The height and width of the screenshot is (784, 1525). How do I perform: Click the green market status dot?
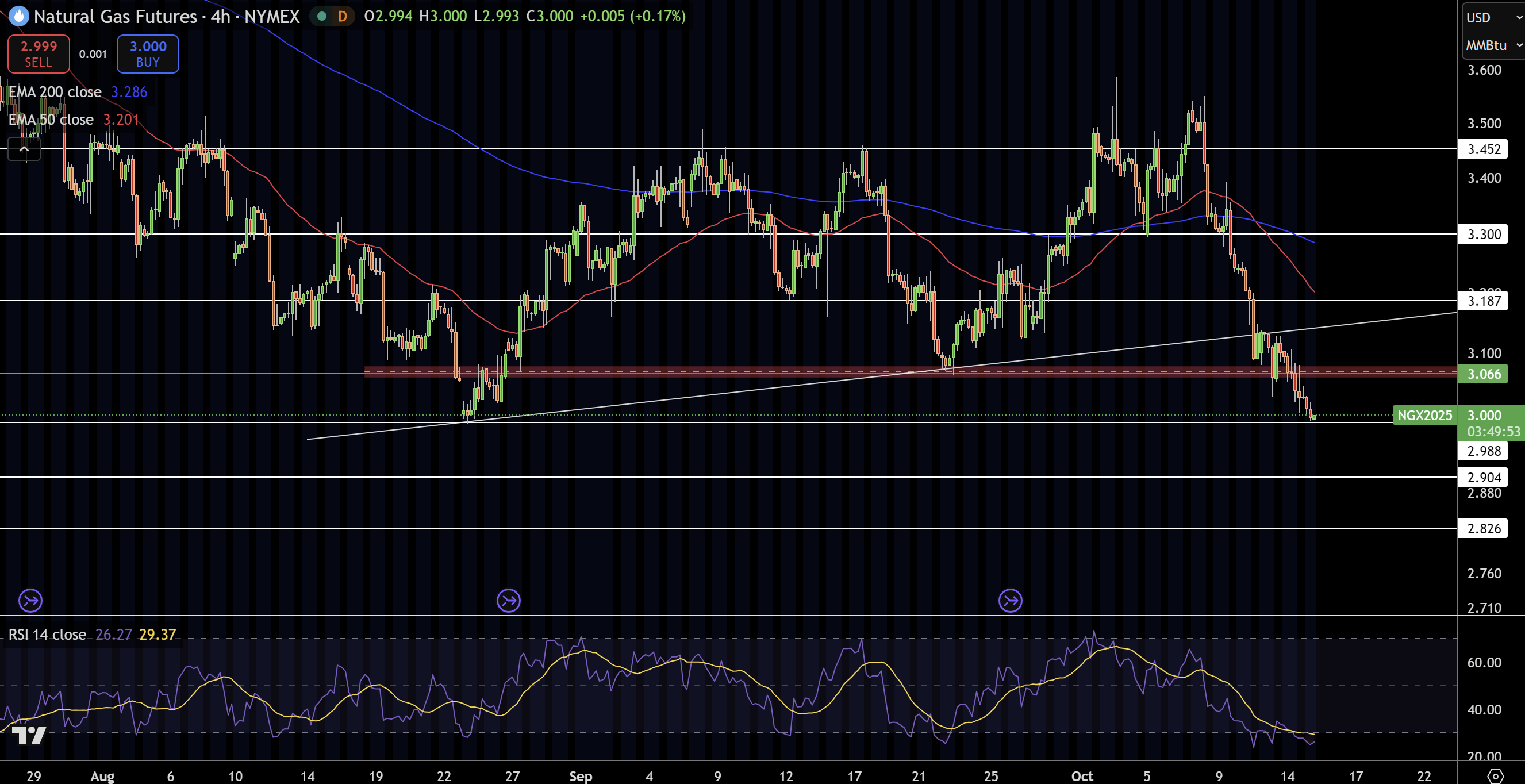(x=322, y=16)
